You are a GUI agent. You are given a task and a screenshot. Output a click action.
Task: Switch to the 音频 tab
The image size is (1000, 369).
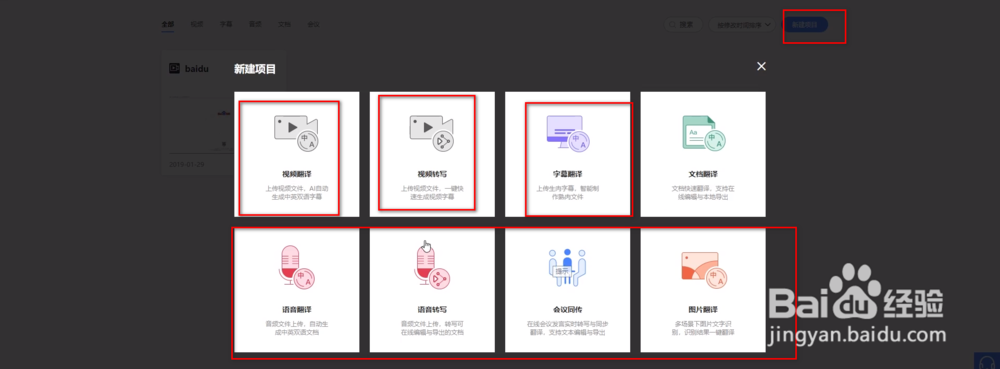[x=255, y=24]
